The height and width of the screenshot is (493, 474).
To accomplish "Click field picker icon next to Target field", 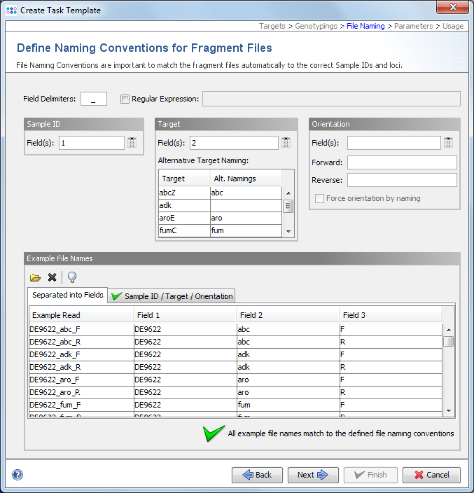I will pyautogui.click(x=286, y=143).
